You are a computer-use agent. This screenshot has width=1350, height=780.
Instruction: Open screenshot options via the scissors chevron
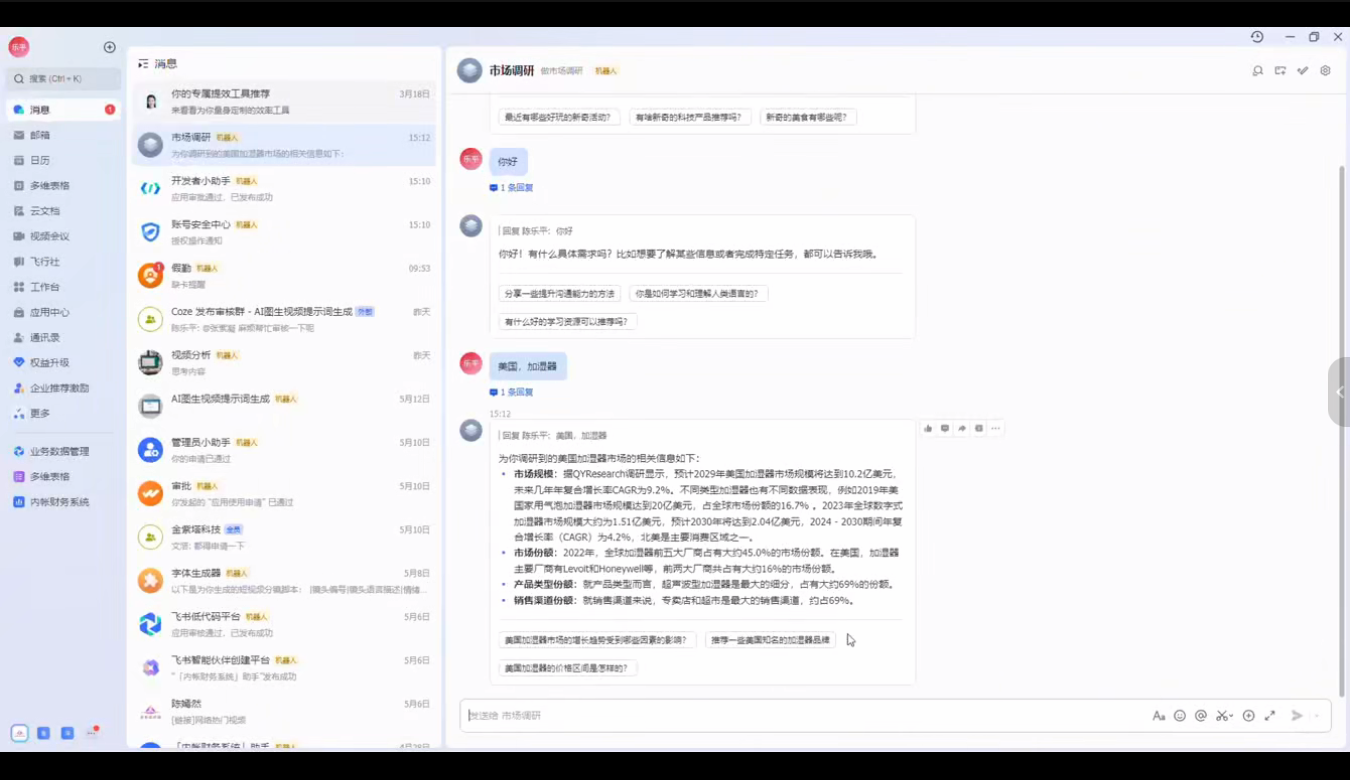click(1231, 716)
